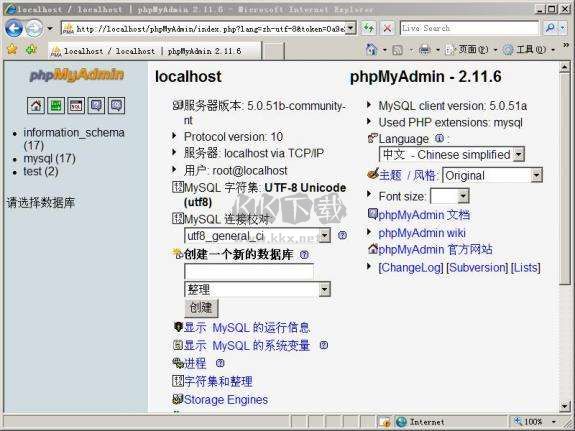Open the 工具 tools menu
Viewport: 575px width, 431px height.
pyautogui.click(x=529, y=50)
